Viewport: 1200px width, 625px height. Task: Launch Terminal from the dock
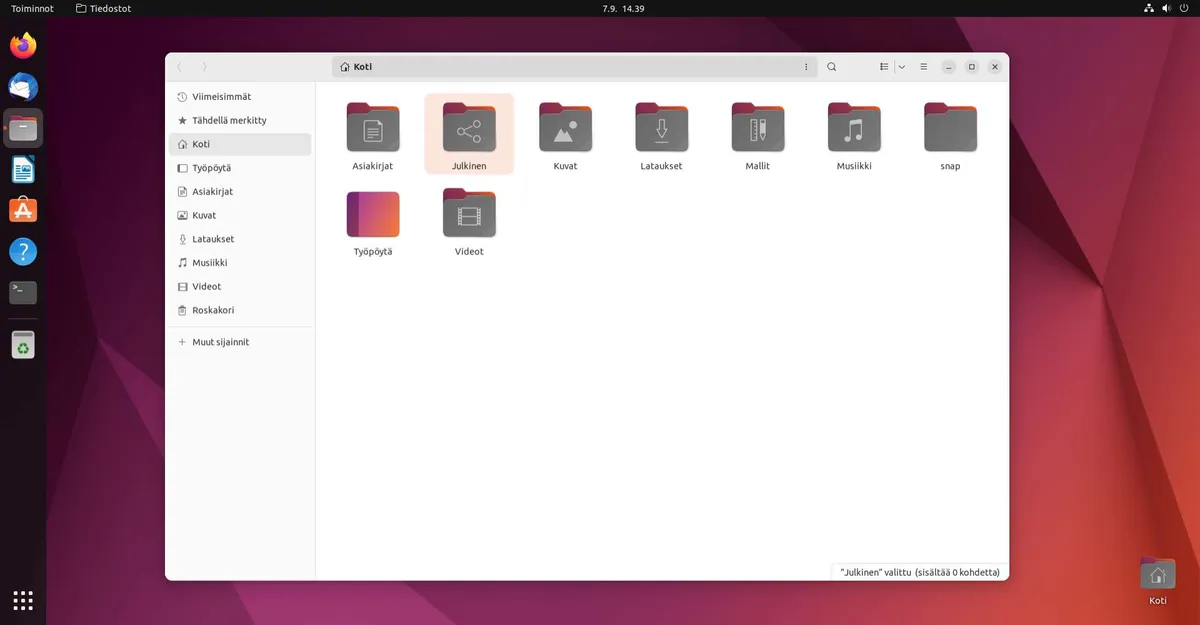pyautogui.click(x=23, y=292)
